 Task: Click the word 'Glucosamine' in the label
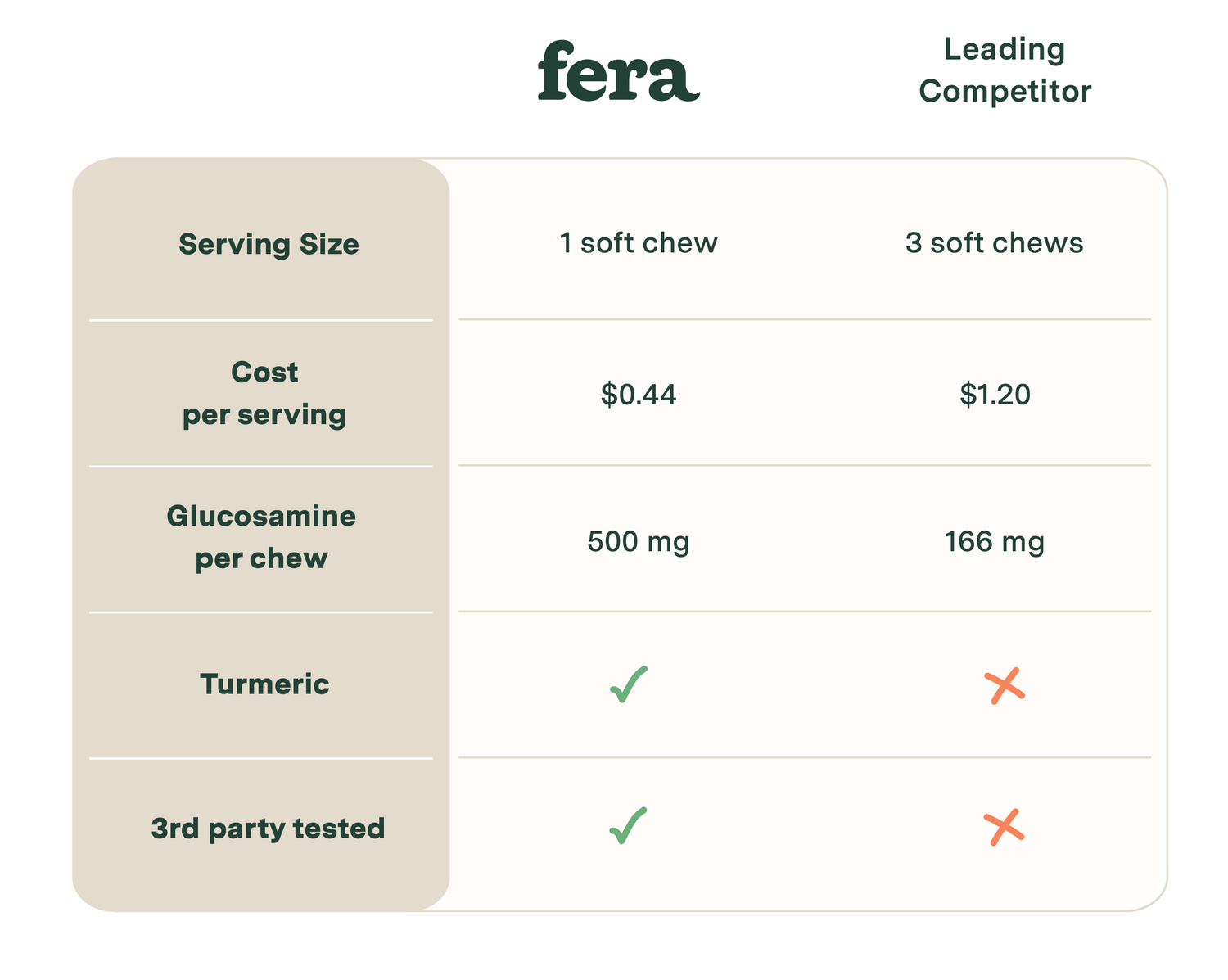(261, 516)
